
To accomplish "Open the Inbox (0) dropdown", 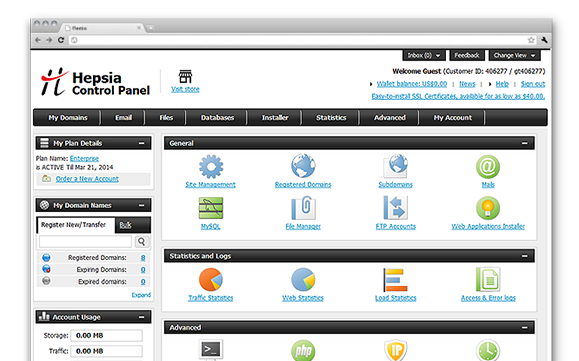I will pyautogui.click(x=424, y=55).
